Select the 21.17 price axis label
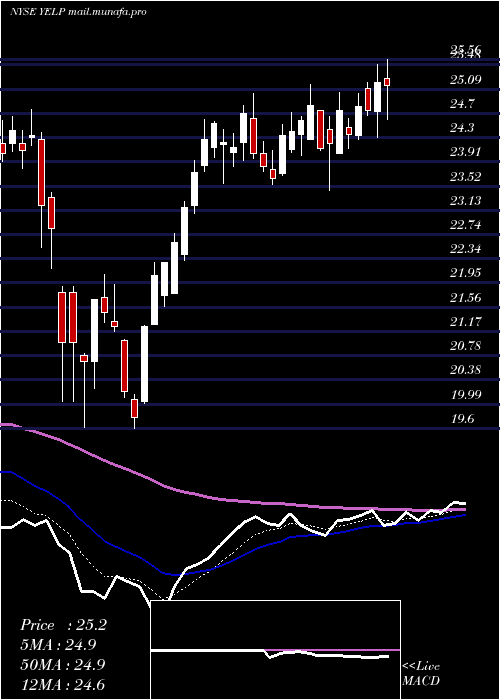 (466, 321)
